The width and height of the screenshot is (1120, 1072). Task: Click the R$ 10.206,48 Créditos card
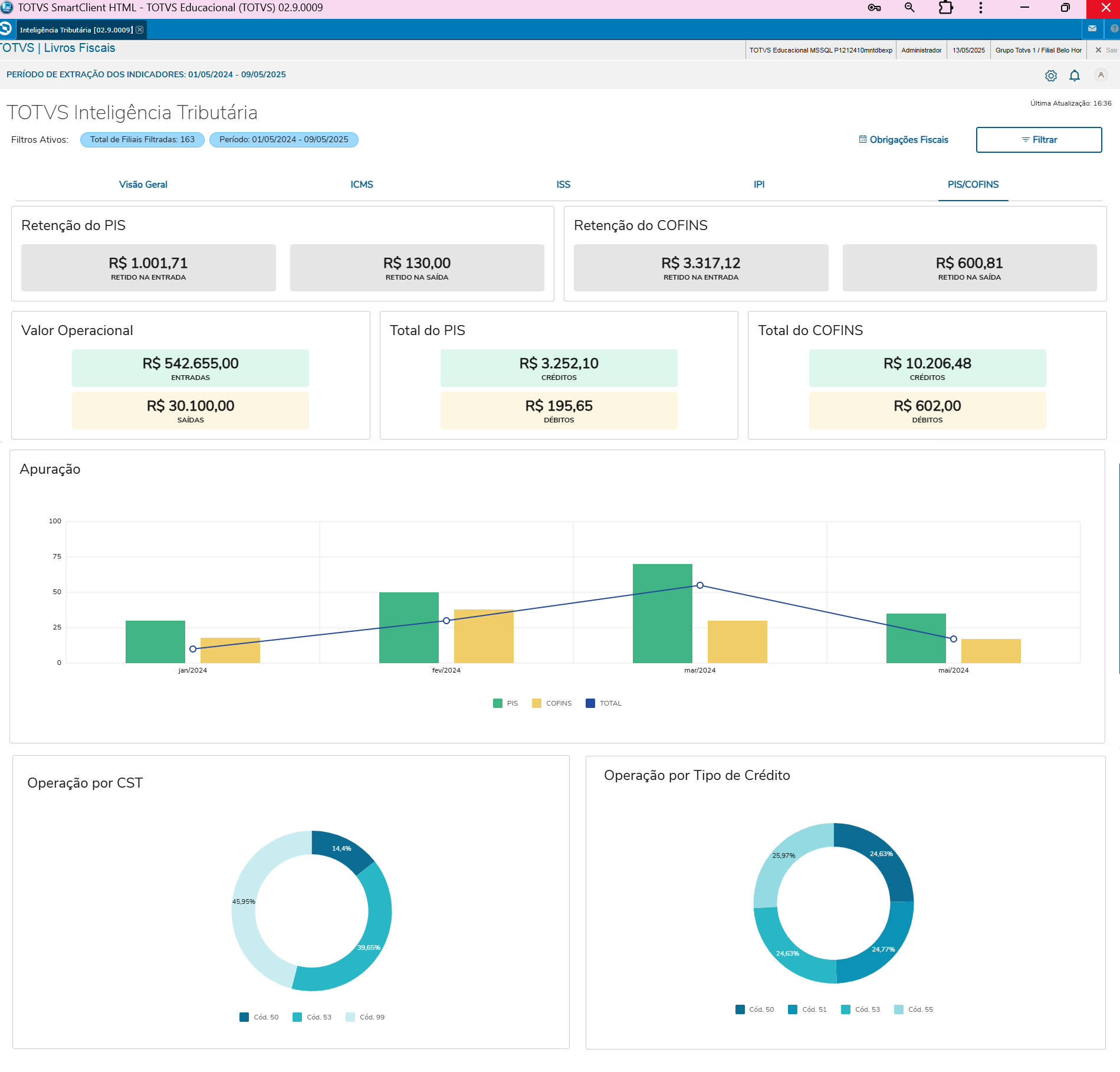click(x=928, y=368)
